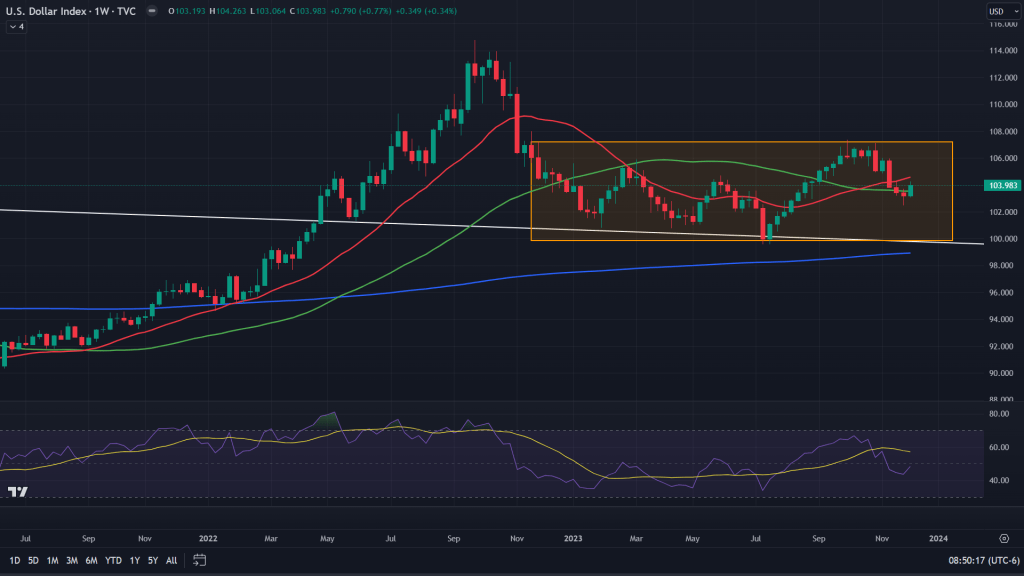Select the 5D time range
Screen dimensions: 1024x576
point(33,560)
